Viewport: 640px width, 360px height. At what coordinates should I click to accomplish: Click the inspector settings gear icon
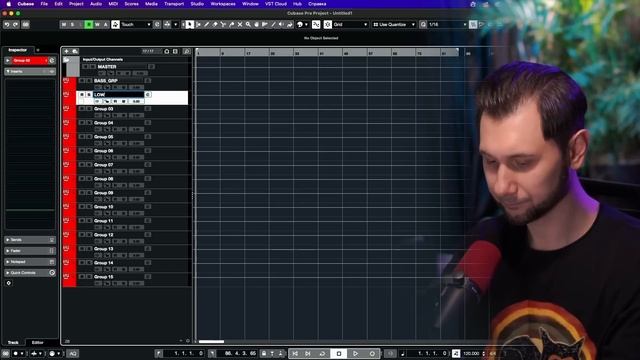pos(9,283)
